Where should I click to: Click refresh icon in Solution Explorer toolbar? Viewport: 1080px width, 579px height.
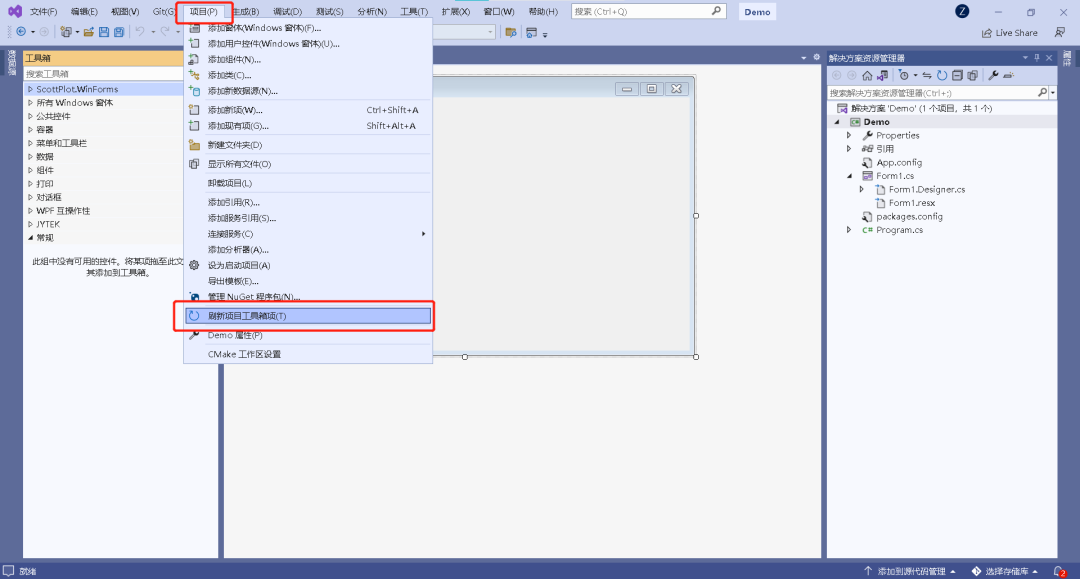coord(942,75)
